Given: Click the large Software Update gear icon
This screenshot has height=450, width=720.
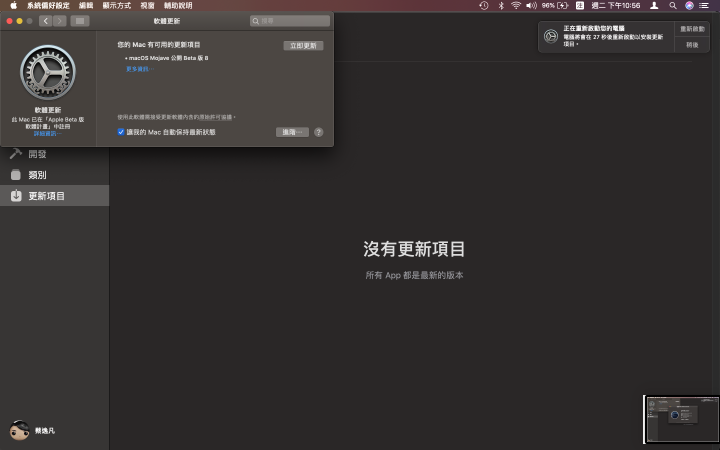Looking at the screenshot, I should tap(48, 72).
